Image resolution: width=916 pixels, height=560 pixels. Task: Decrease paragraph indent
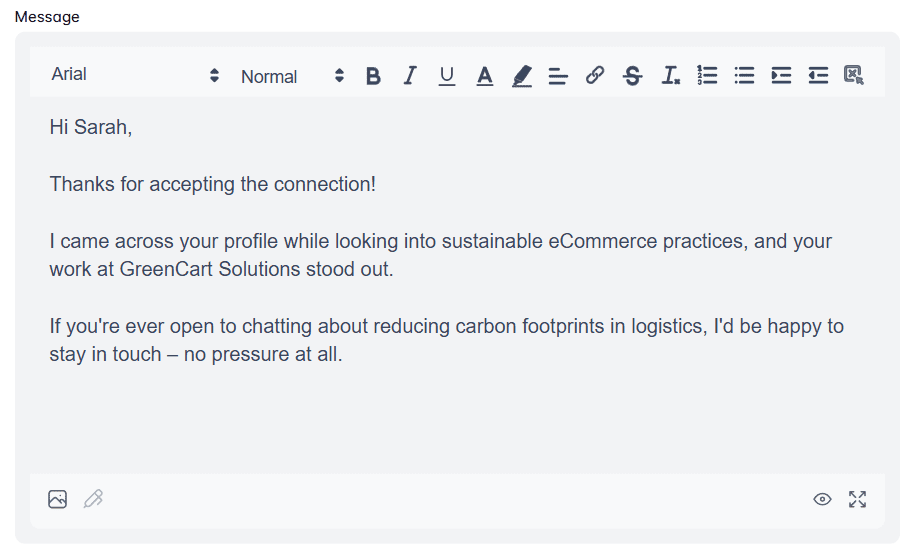click(x=818, y=75)
